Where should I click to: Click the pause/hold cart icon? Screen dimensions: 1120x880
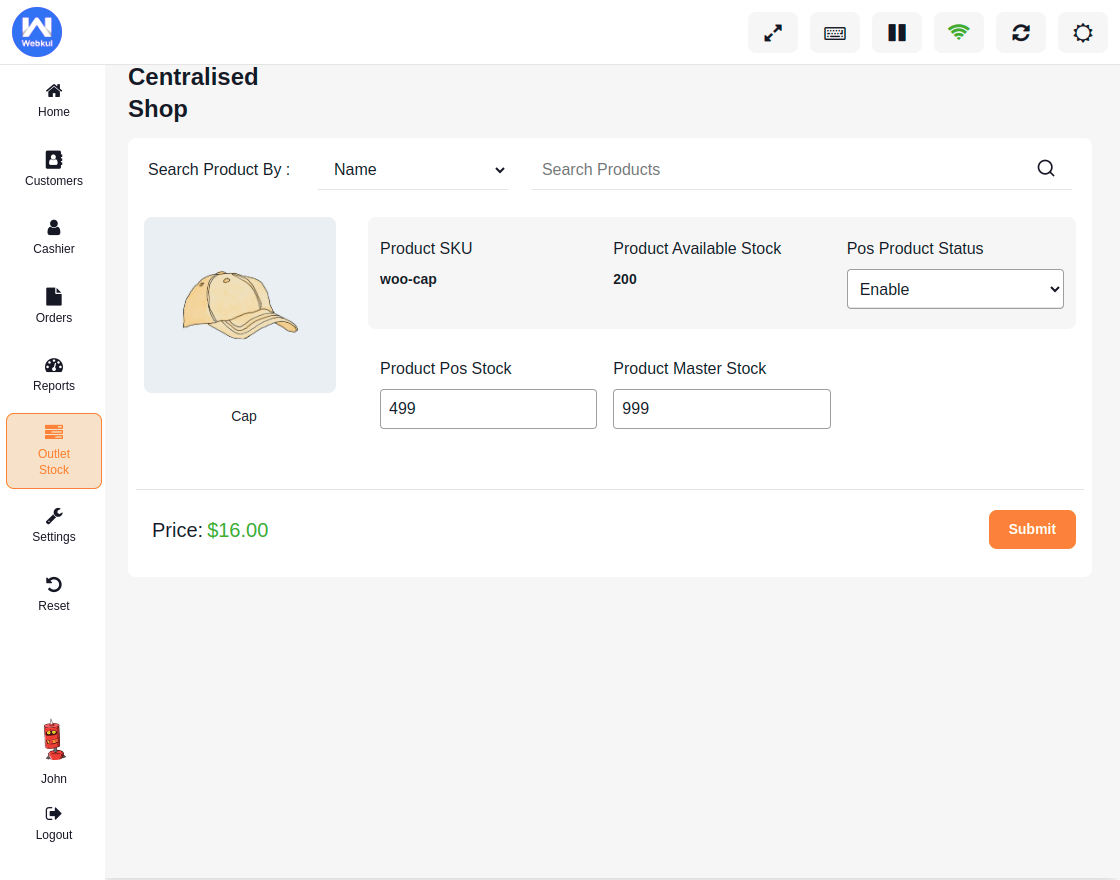897,33
